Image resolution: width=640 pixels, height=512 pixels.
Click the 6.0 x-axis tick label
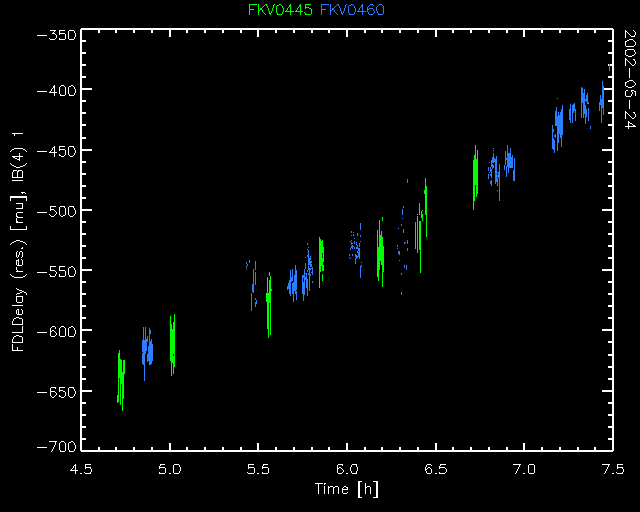[x=346, y=468]
